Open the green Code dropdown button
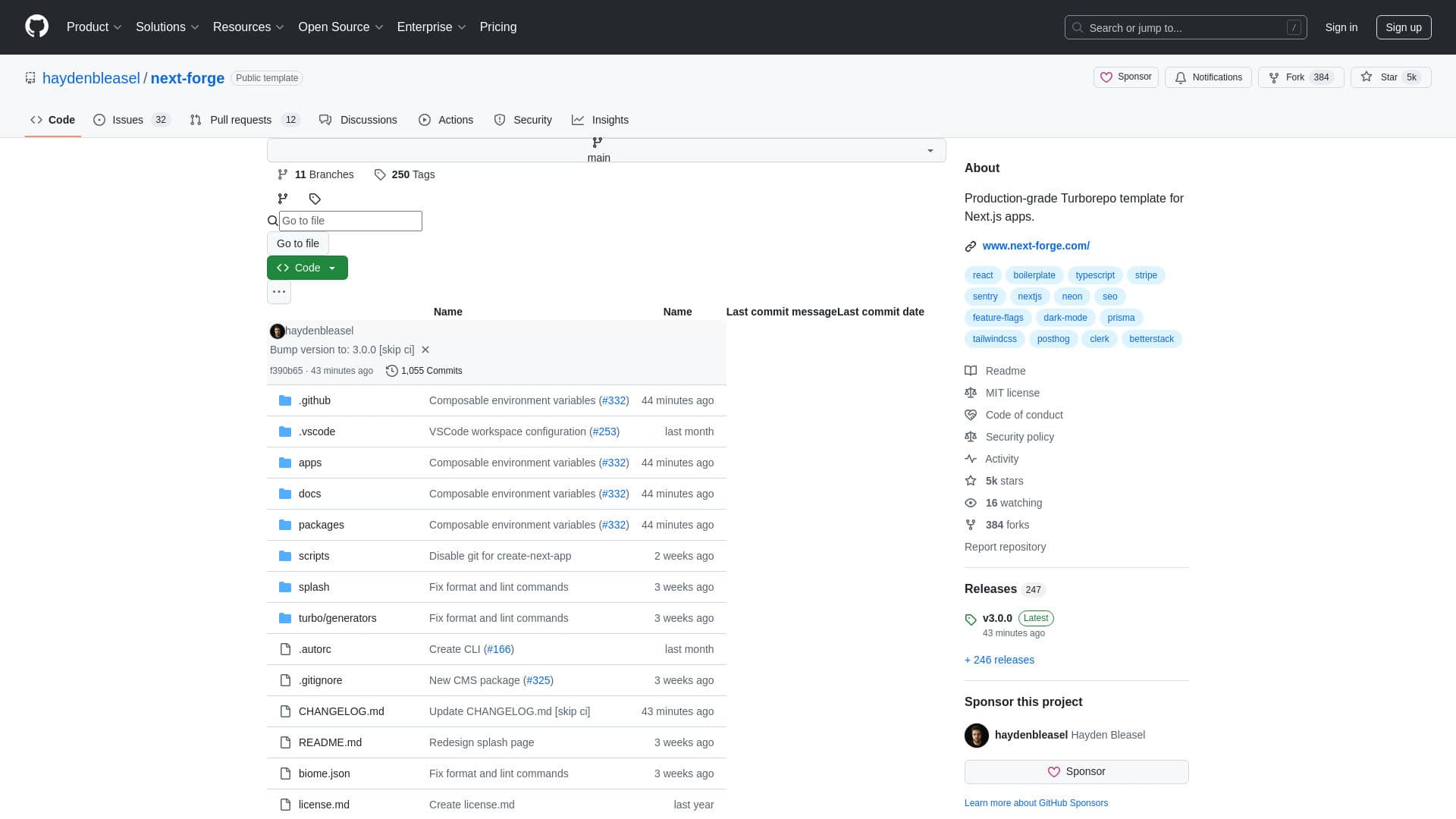This screenshot has height=819, width=1456. coord(307,268)
